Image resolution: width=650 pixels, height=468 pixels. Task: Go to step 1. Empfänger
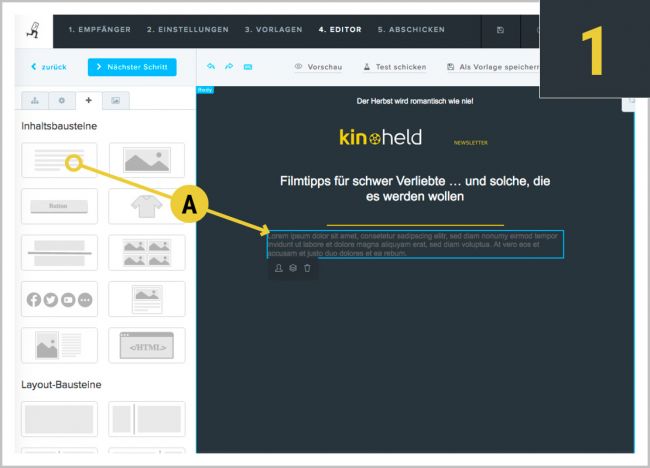tap(100, 30)
